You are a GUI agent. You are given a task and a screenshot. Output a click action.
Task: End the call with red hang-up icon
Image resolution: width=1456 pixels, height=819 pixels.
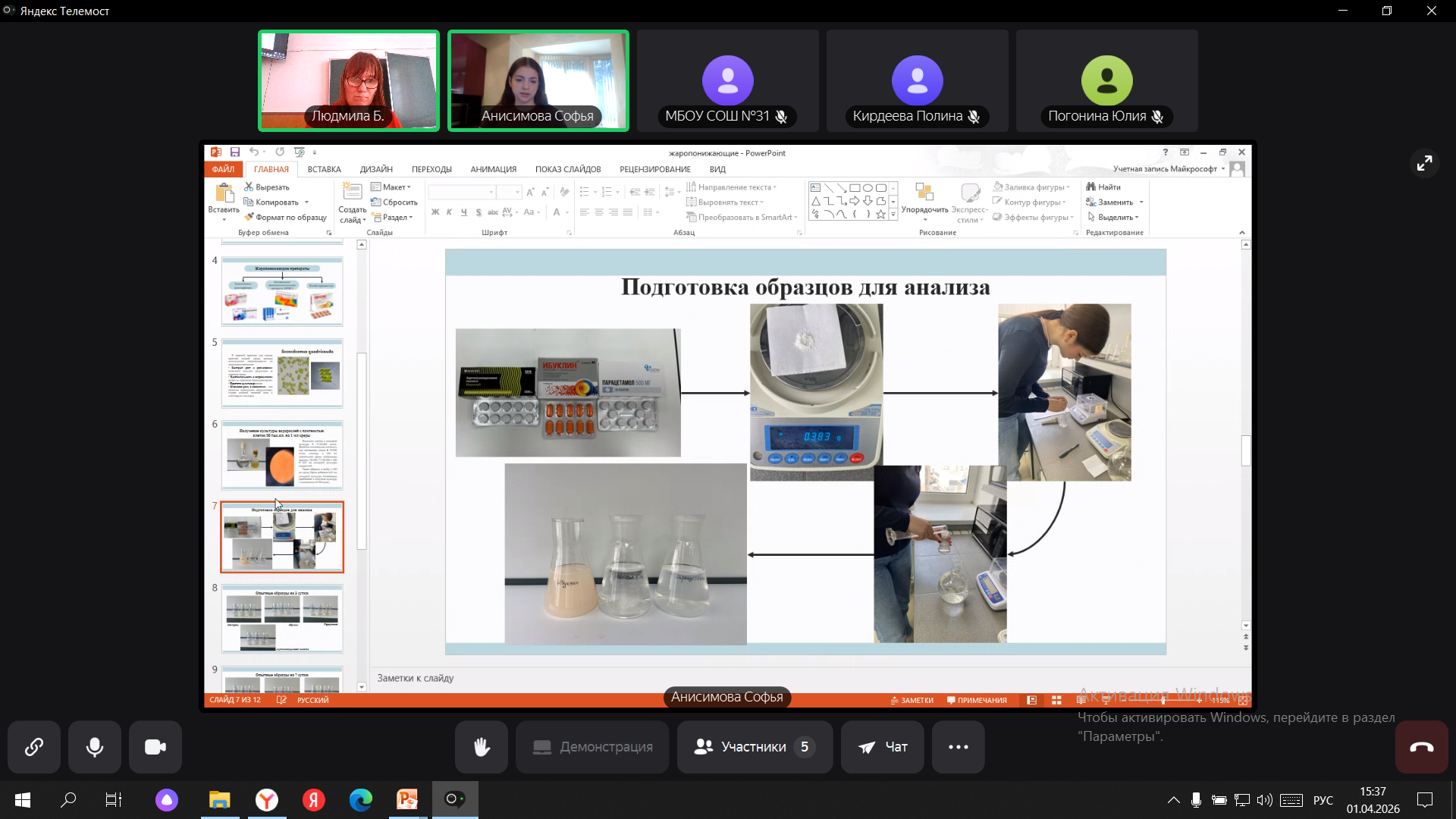point(1421,747)
